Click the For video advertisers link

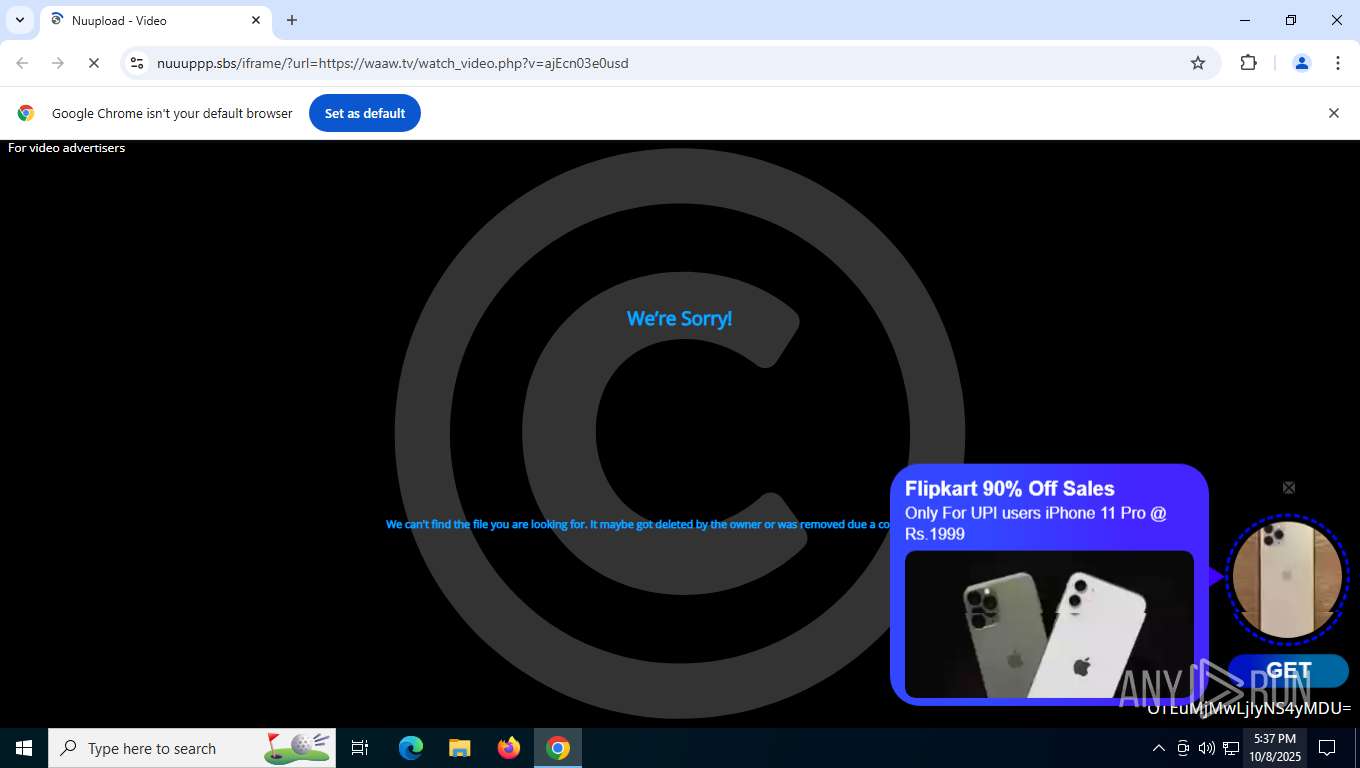tap(66, 148)
